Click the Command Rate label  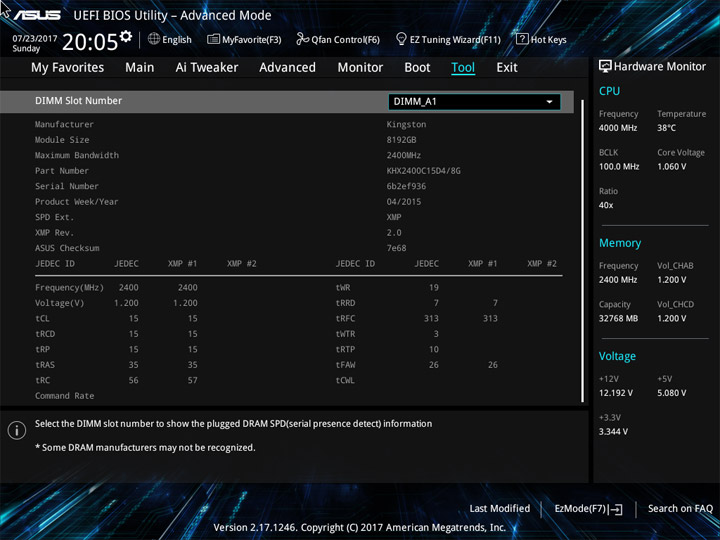pos(65,396)
